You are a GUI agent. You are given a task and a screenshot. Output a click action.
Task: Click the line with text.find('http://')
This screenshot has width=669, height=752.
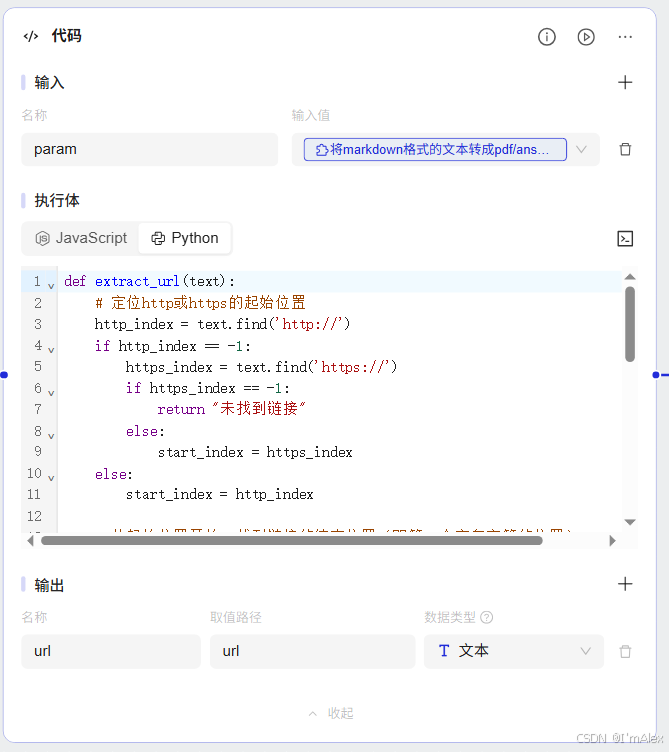tap(222, 325)
